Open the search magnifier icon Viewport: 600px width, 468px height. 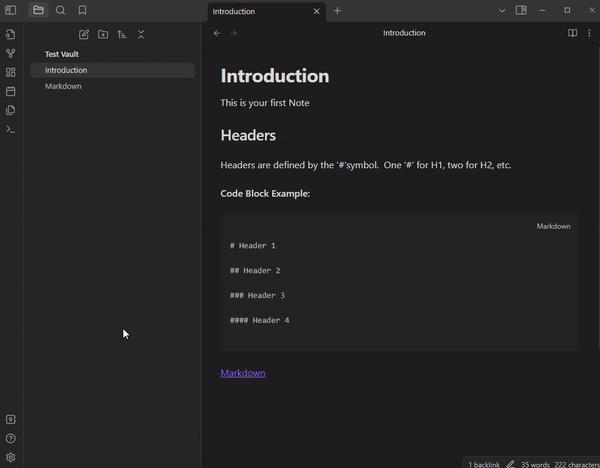click(x=60, y=10)
